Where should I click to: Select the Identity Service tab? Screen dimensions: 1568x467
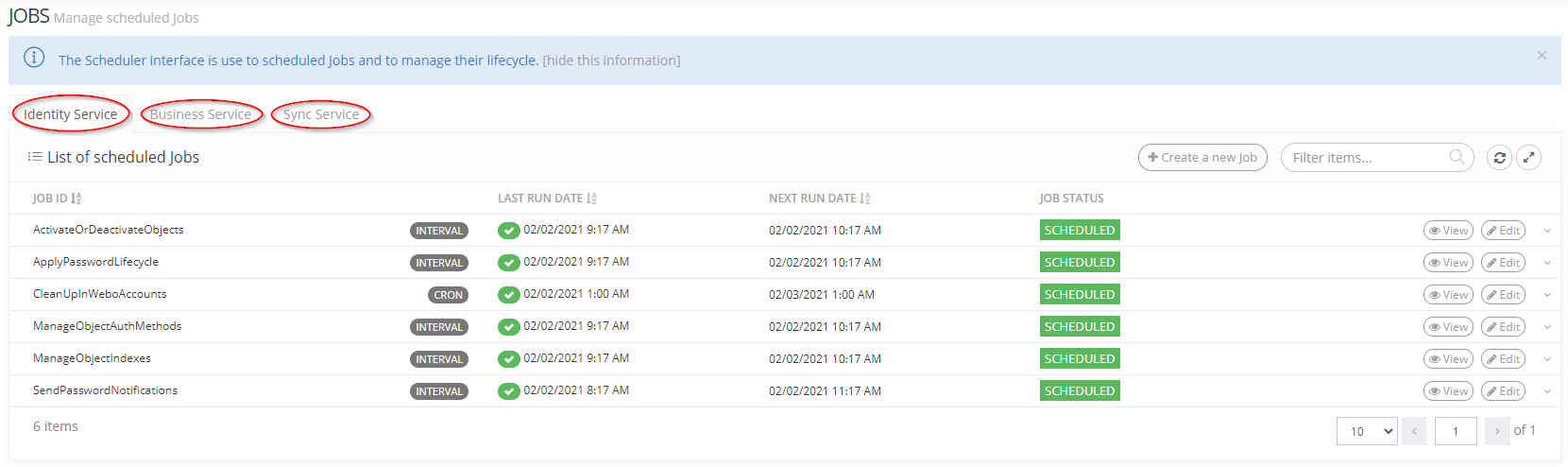tap(71, 114)
